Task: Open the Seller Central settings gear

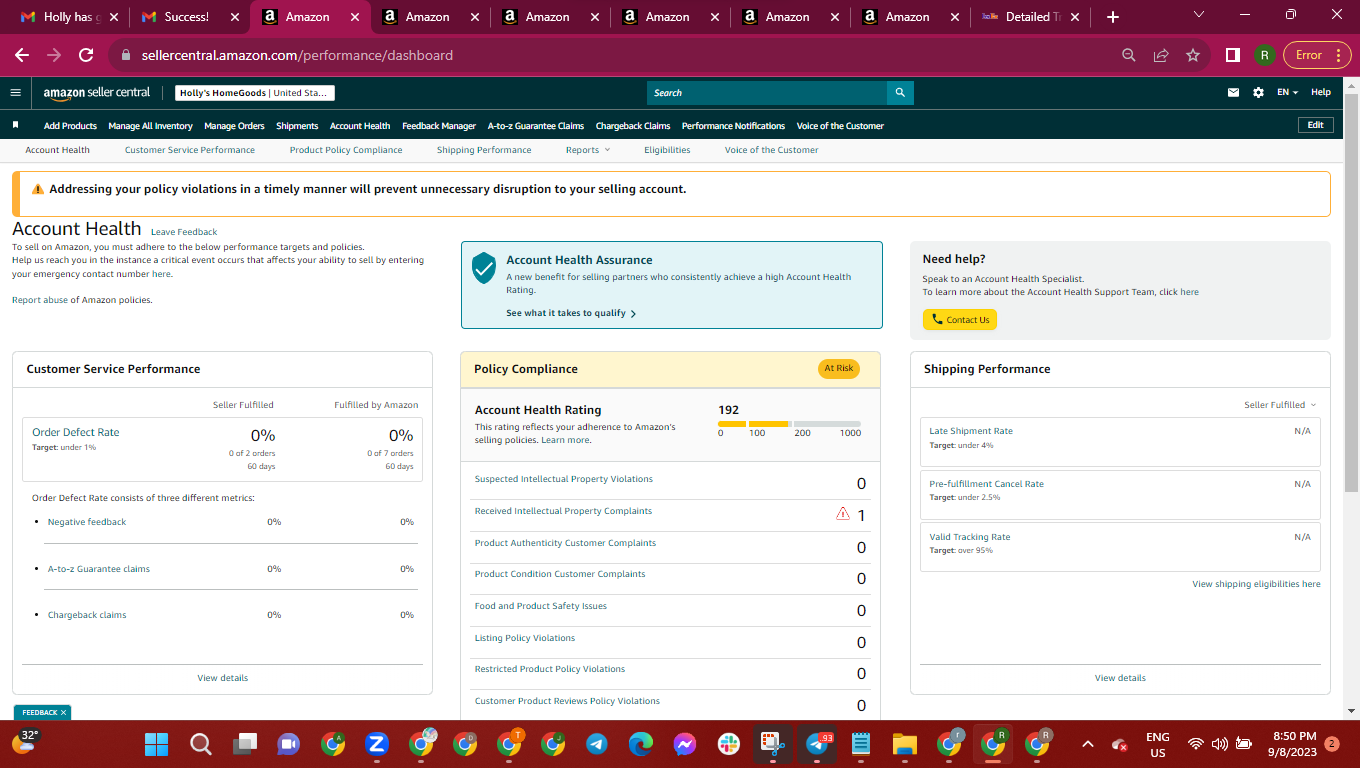Action: click(x=1258, y=92)
